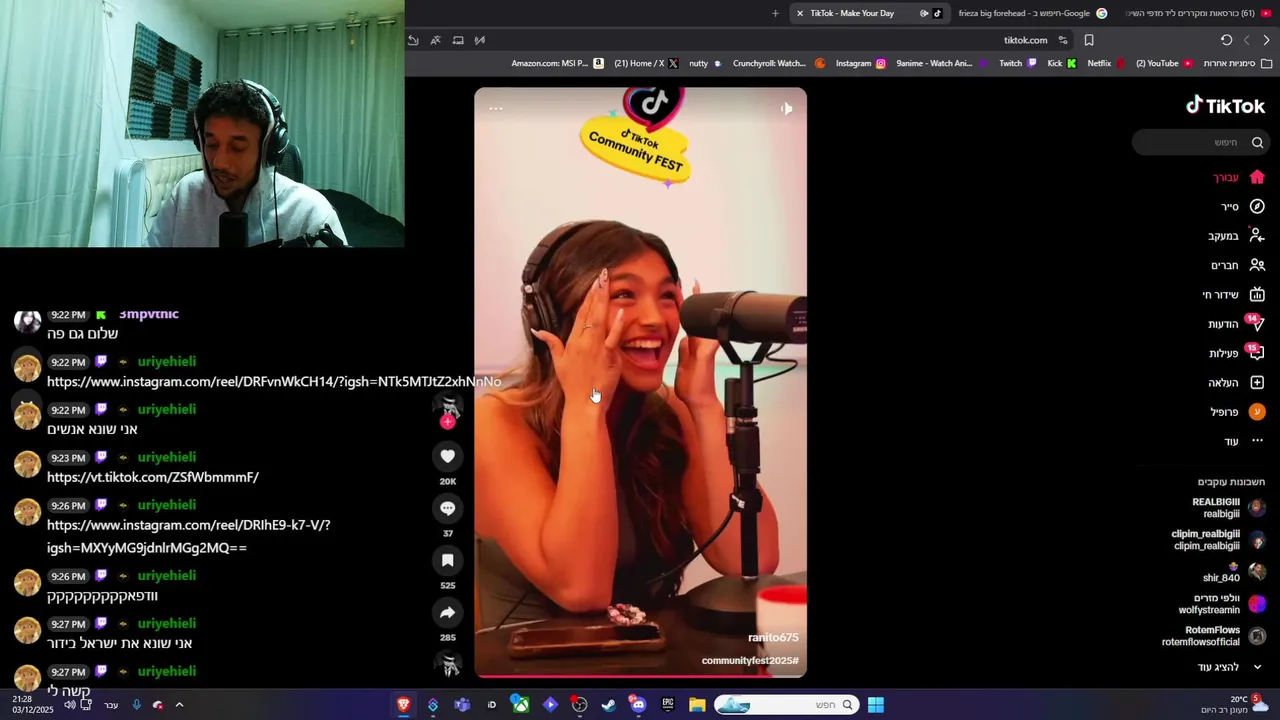Screen dimensions: 1280x720
Task: Switch to the TikTok browser tab
Action: (x=868, y=13)
